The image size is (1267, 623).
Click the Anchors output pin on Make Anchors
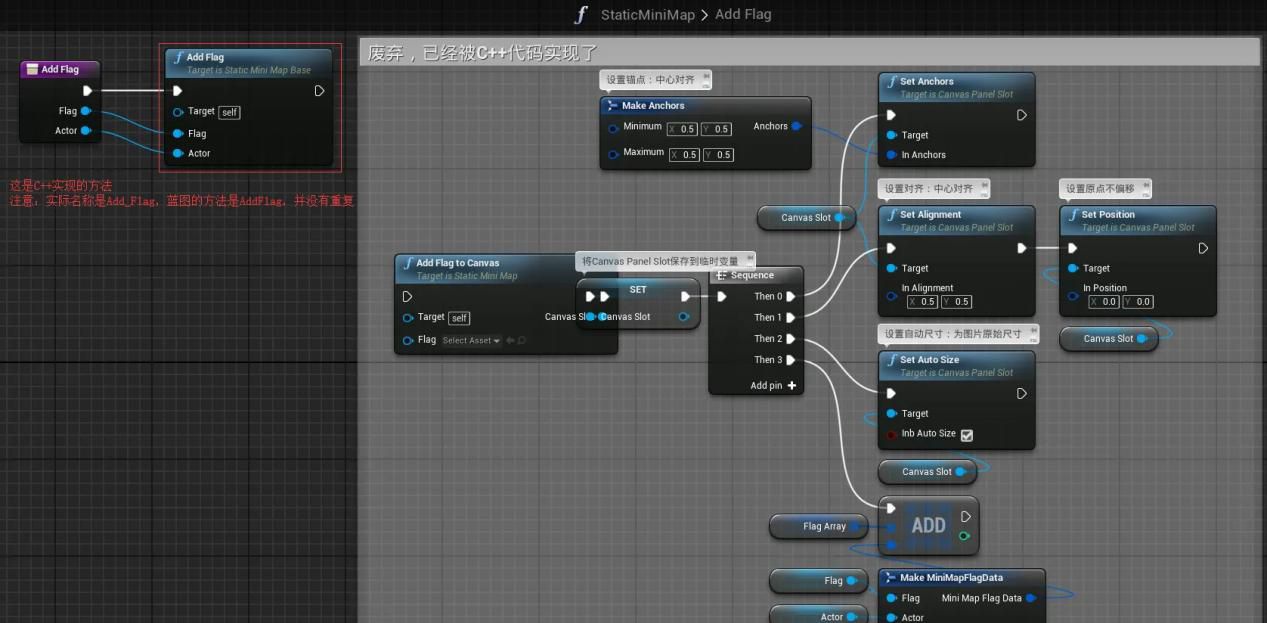coord(797,127)
